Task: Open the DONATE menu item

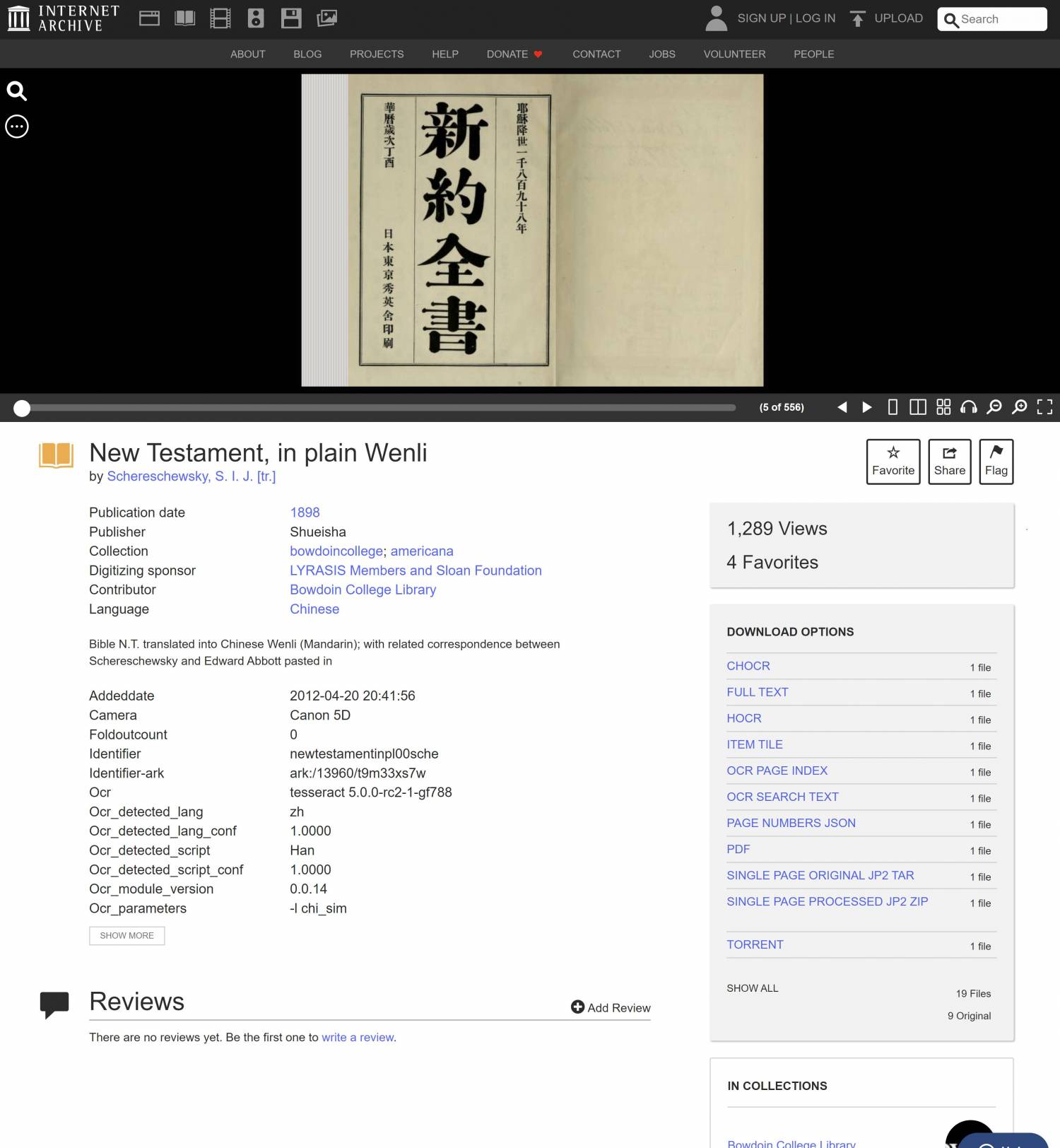Action: click(514, 54)
